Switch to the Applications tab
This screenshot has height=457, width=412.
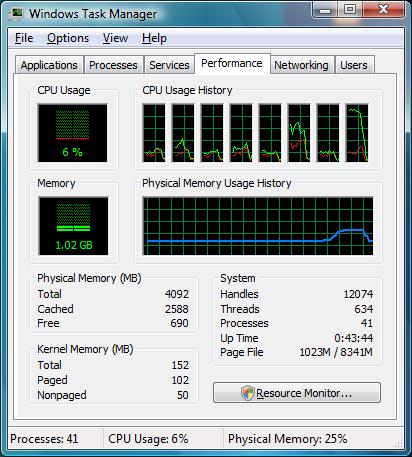tap(49, 65)
